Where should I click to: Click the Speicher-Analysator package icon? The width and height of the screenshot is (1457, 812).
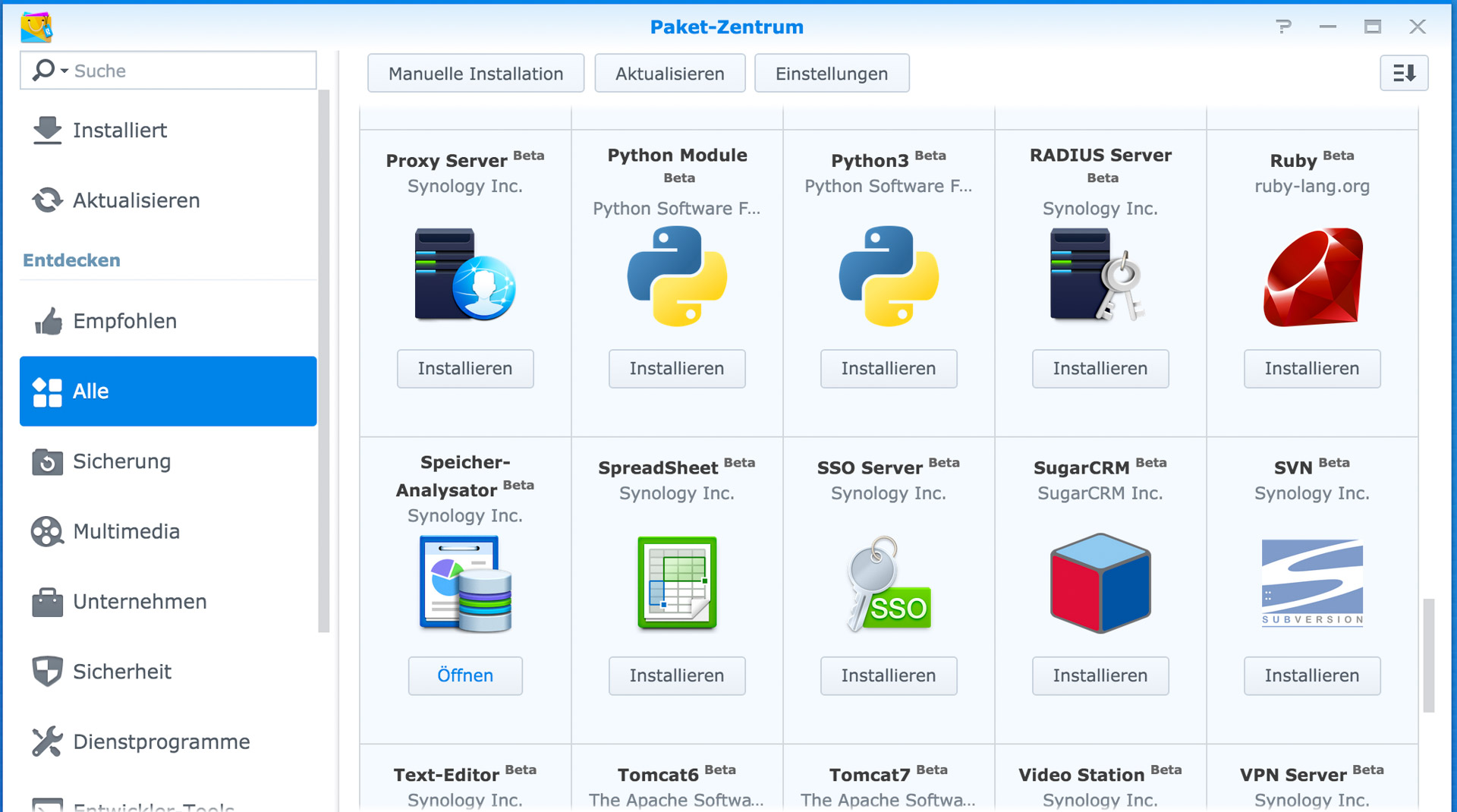[x=465, y=583]
